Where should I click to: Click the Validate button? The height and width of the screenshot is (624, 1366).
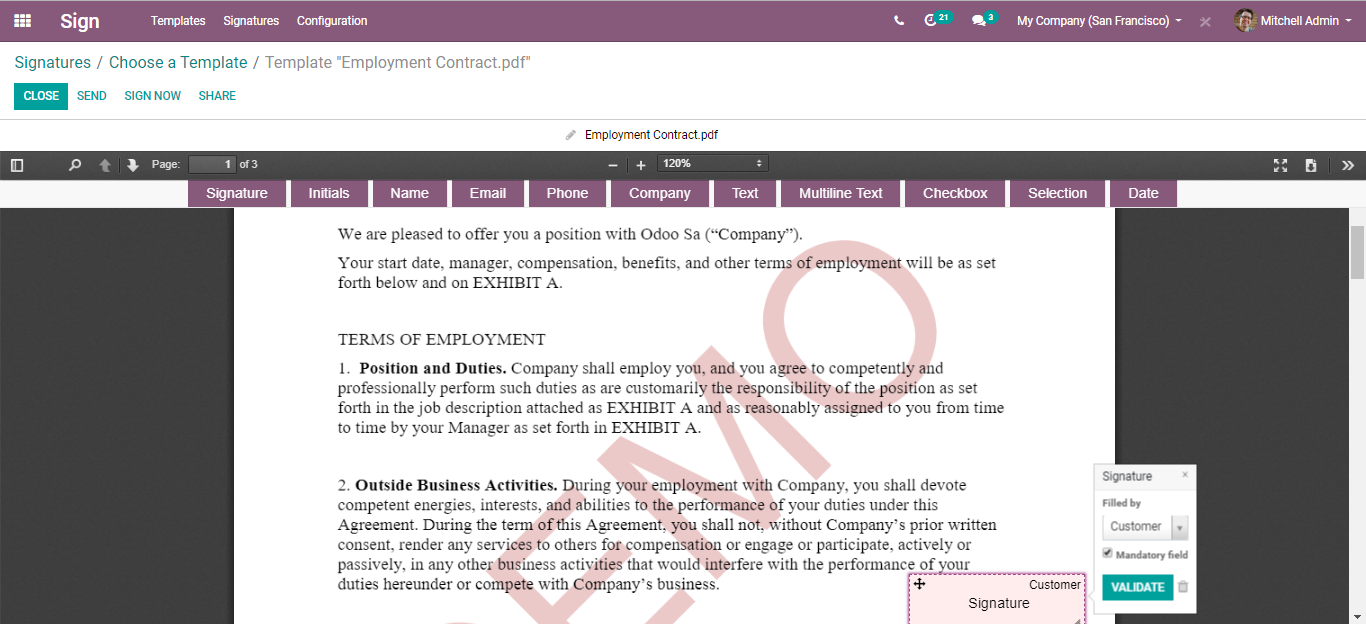coord(1137,587)
